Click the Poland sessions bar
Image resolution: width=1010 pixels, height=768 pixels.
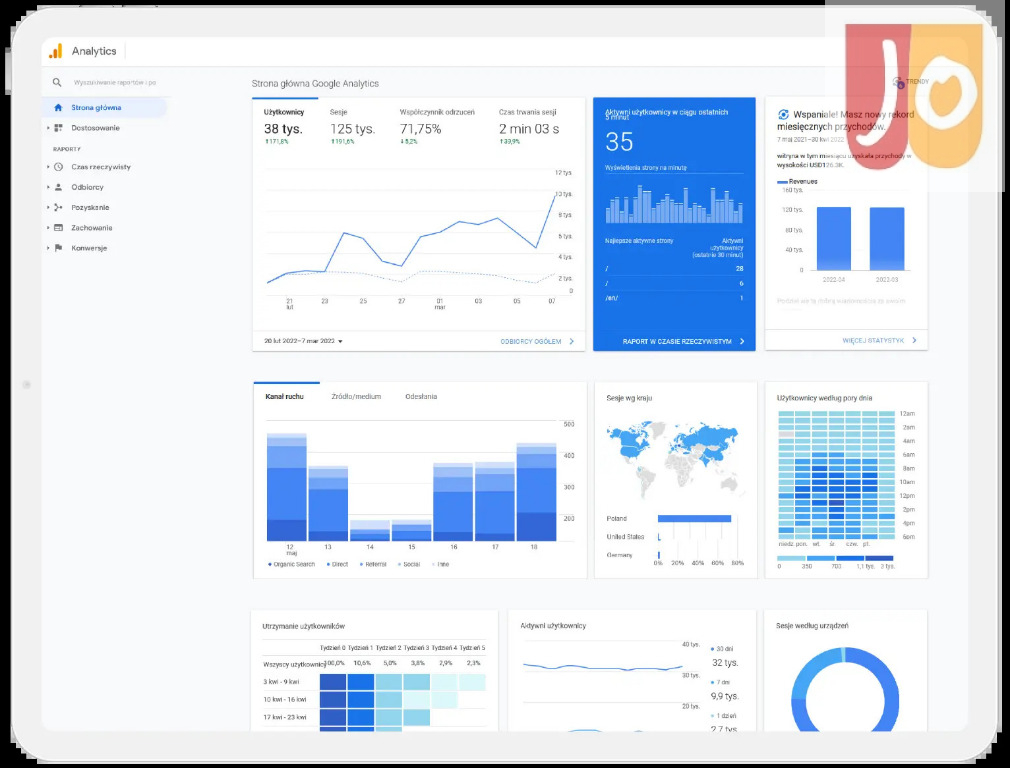694,518
